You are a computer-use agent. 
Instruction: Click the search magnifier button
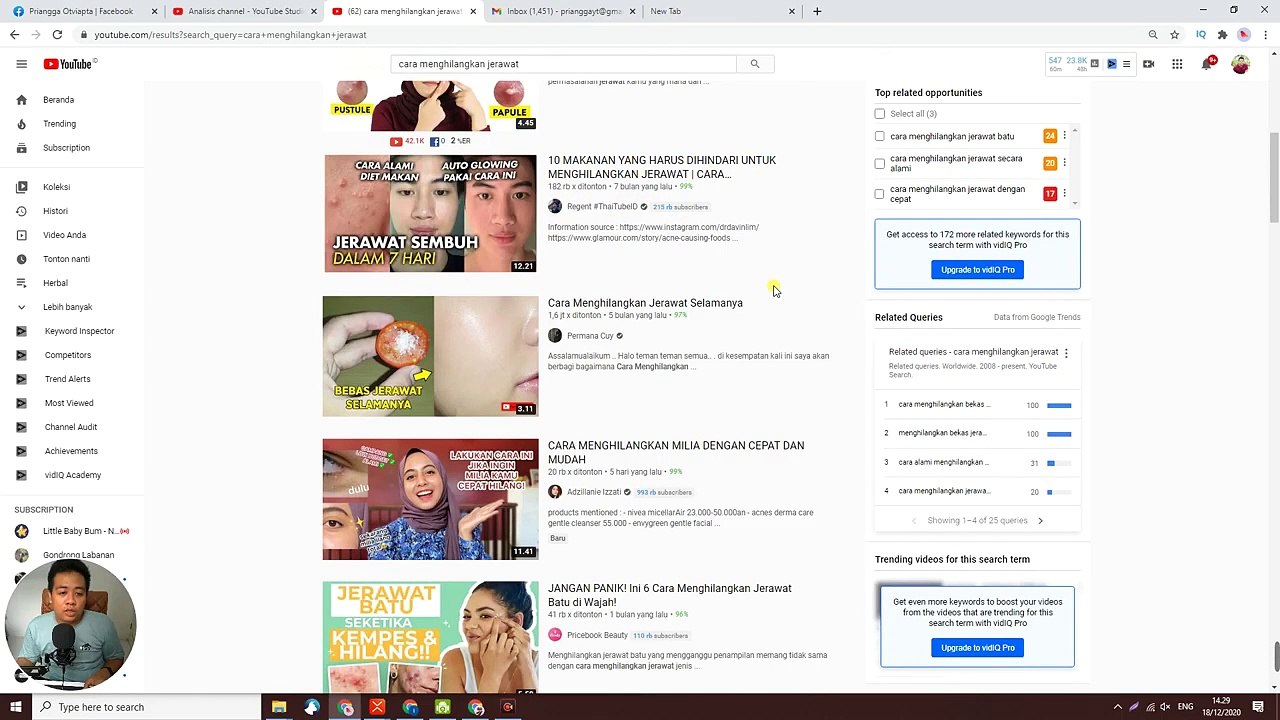pos(755,64)
